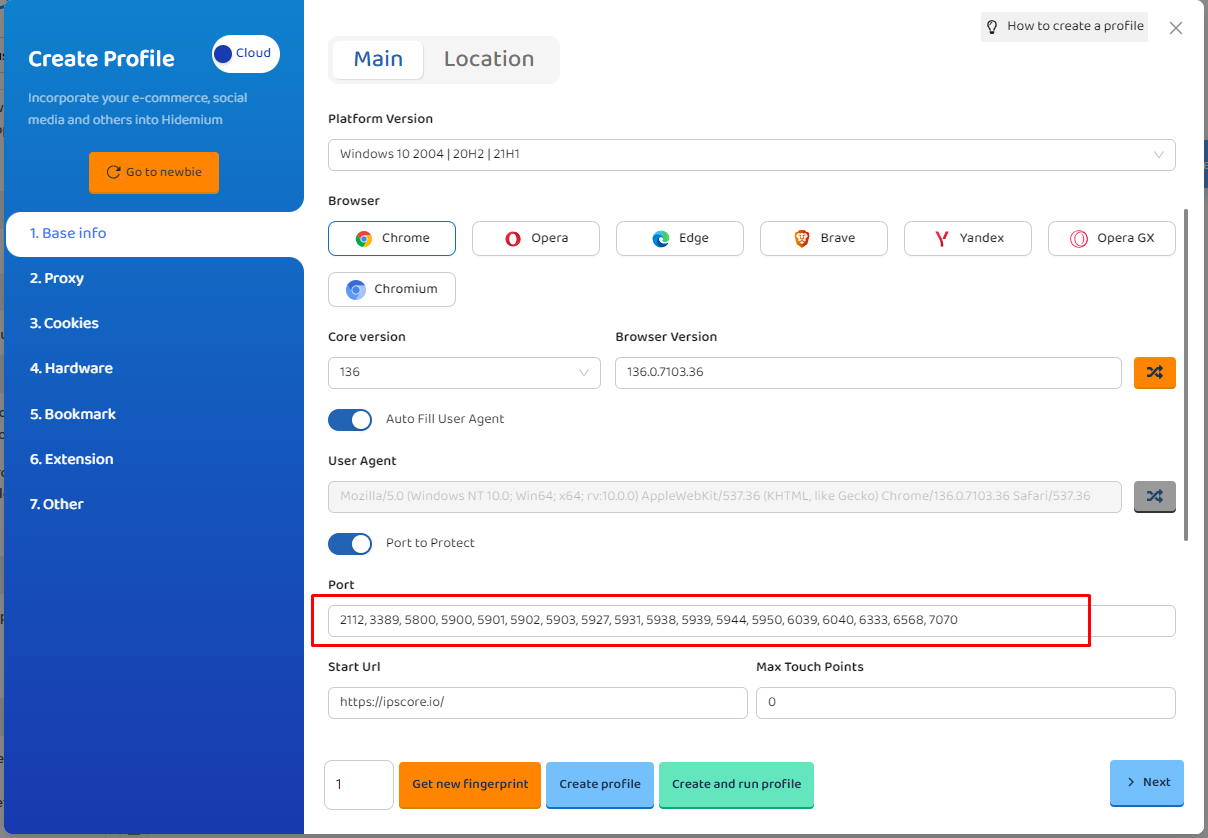Go to the Hardware section
This screenshot has height=838, width=1208.
71,368
